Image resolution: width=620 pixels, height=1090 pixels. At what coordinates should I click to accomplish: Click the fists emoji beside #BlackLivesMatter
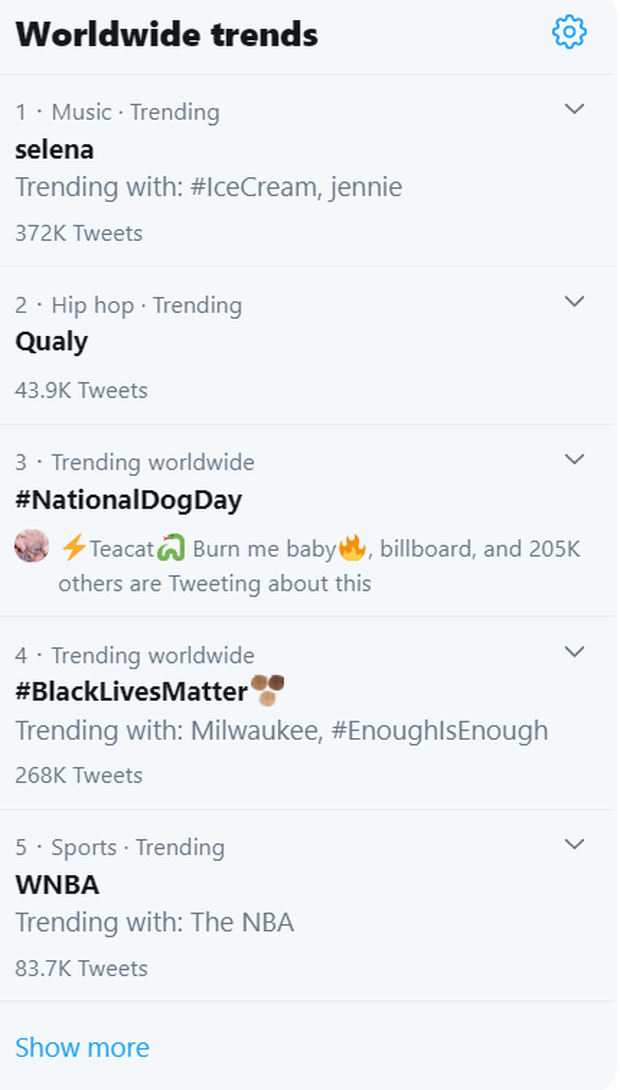[x=268, y=689]
